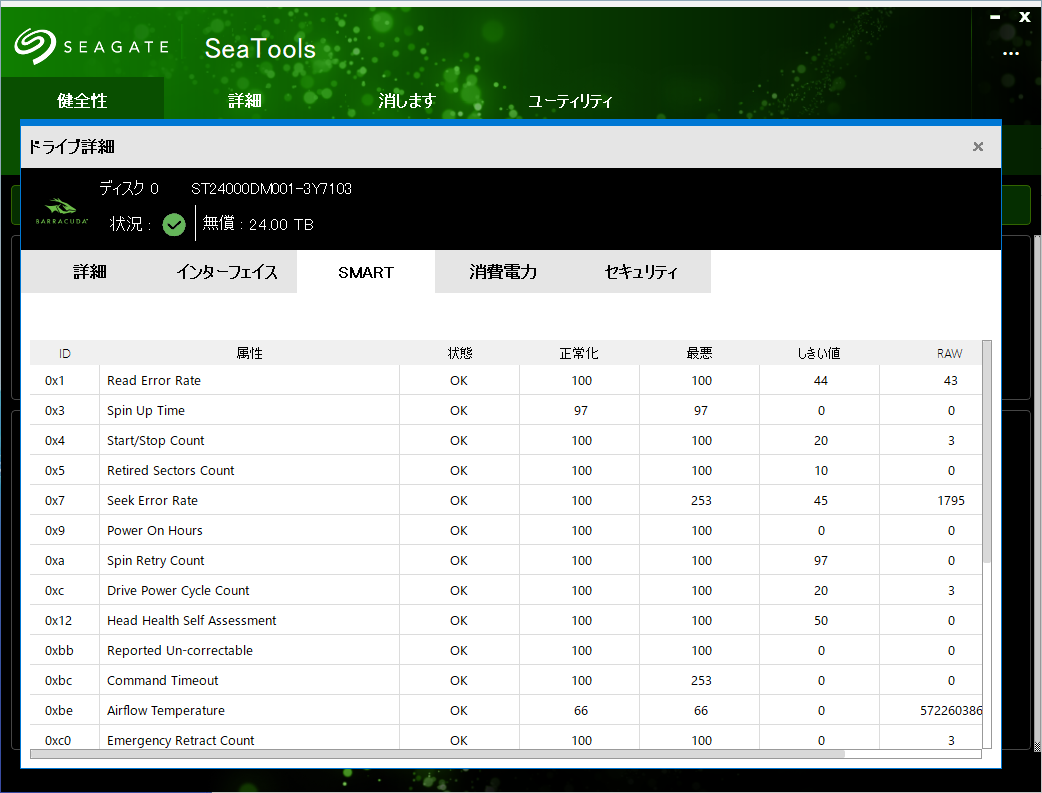Click the 属性 column header
Image resolution: width=1042 pixels, height=793 pixels.
pyautogui.click(x=249, y=353)
